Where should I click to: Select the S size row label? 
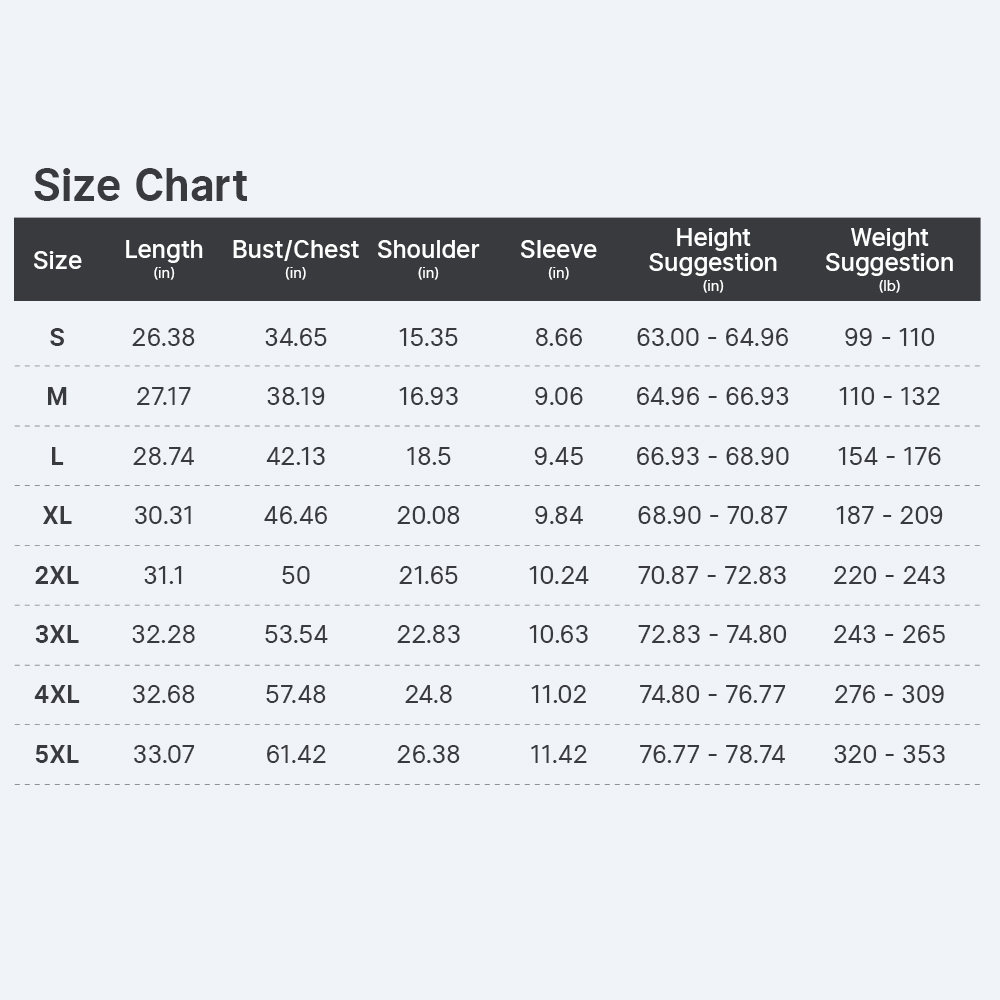57,337
